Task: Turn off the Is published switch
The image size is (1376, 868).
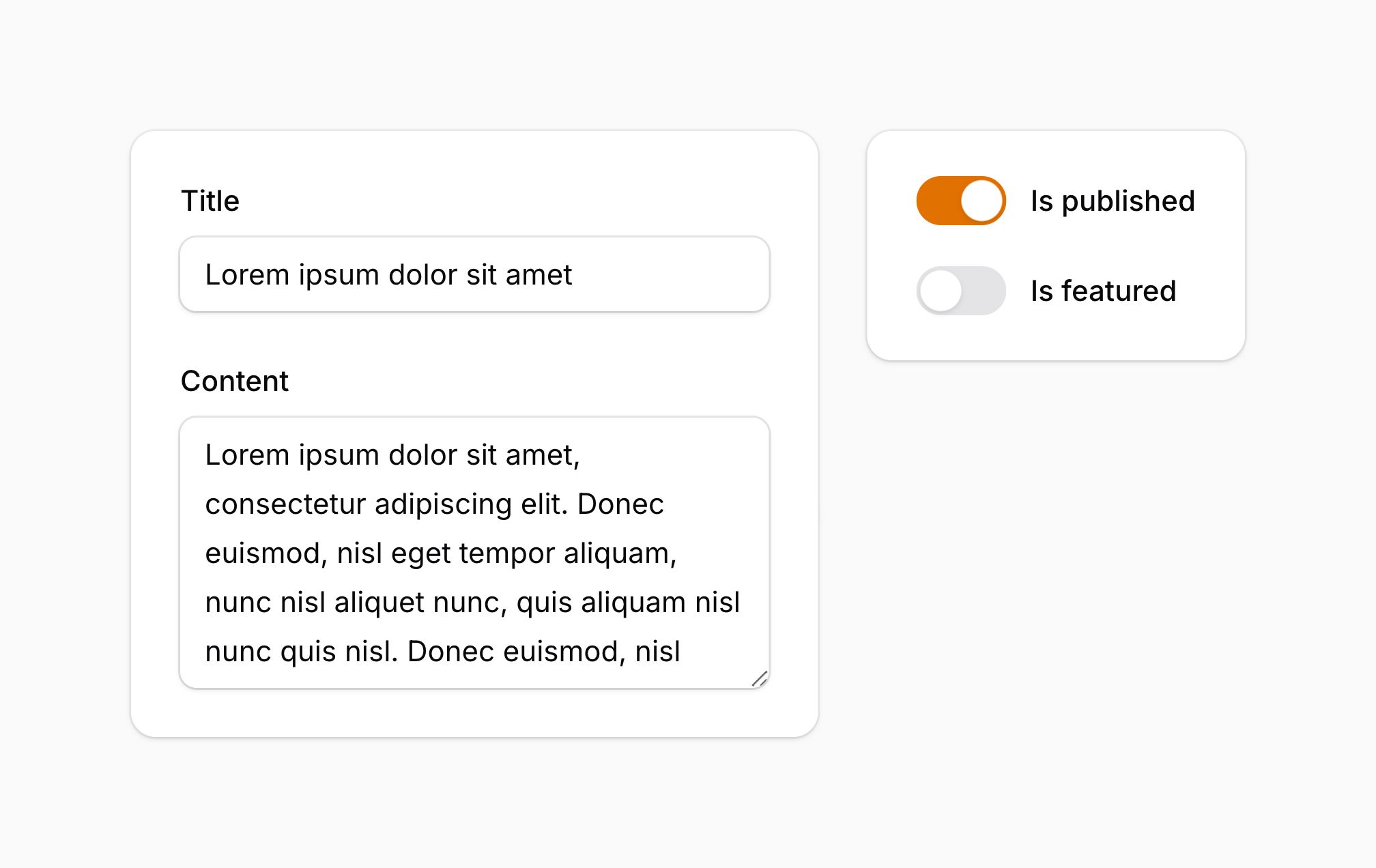Action: [x=960, y=201]
